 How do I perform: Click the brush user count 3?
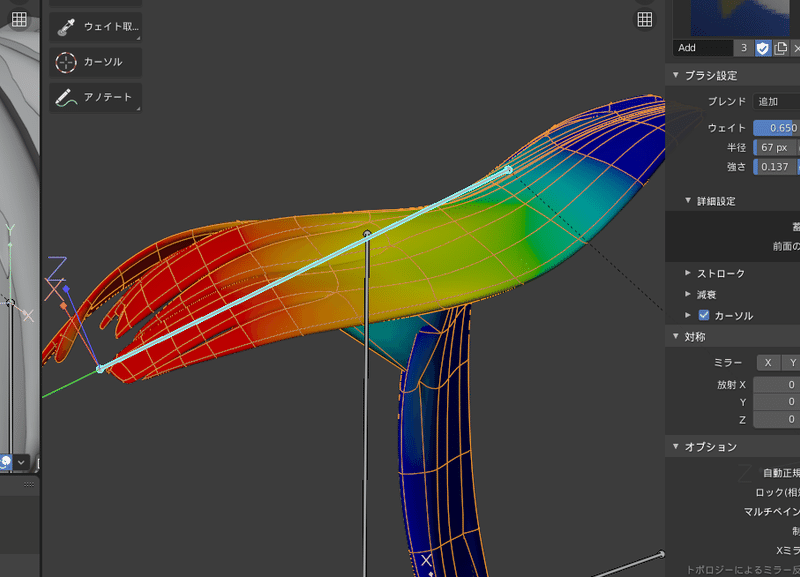point(744,48)
